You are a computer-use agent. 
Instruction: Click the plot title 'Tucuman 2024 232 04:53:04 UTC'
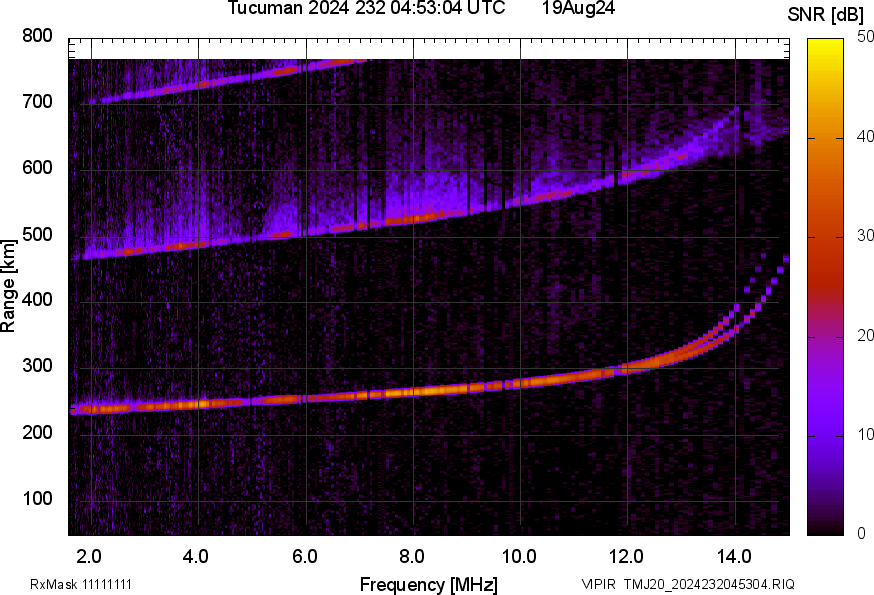[x=366, y=8]
